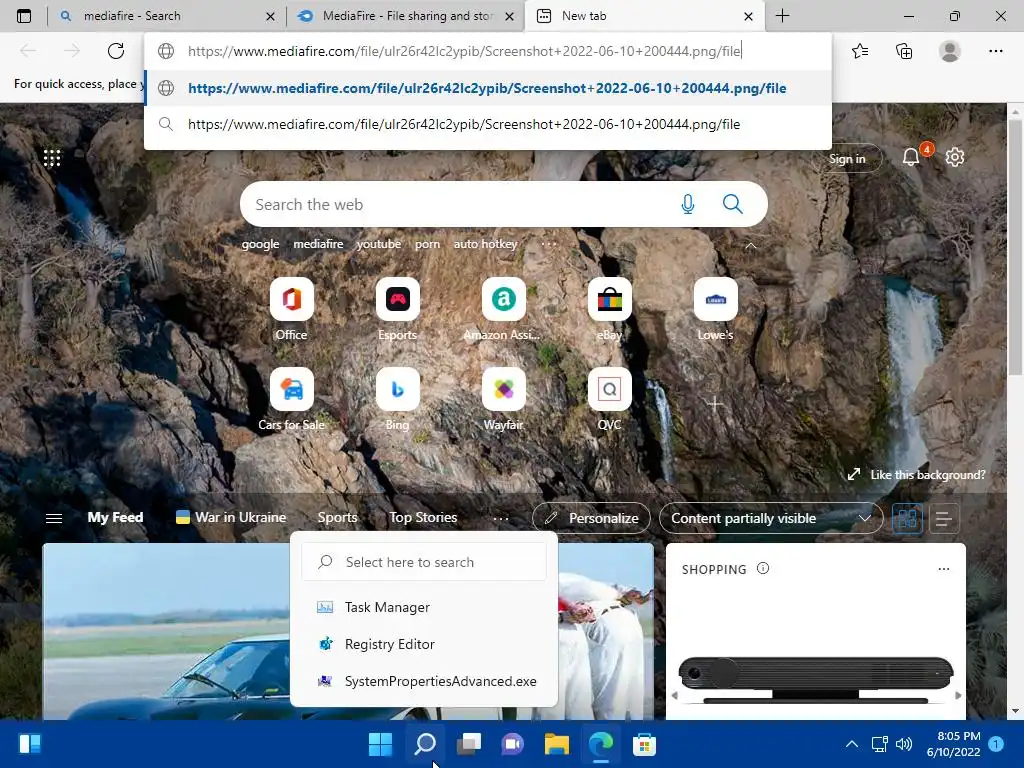
Task: Open Edge settings and more menu
Action: (995, 51)
